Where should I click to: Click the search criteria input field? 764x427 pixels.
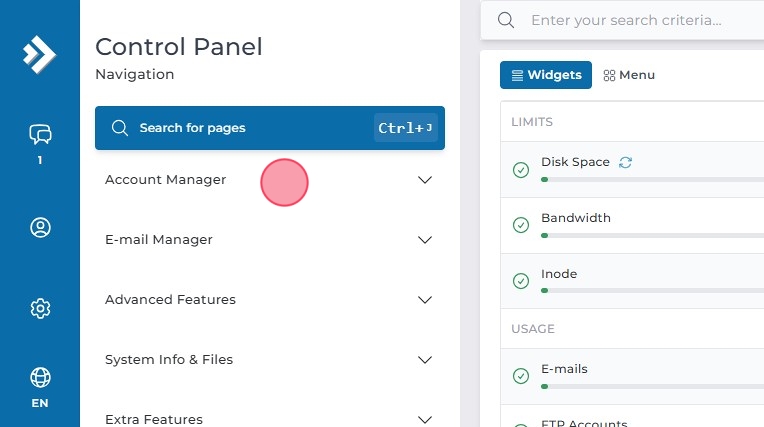click(x=640, y=20)
